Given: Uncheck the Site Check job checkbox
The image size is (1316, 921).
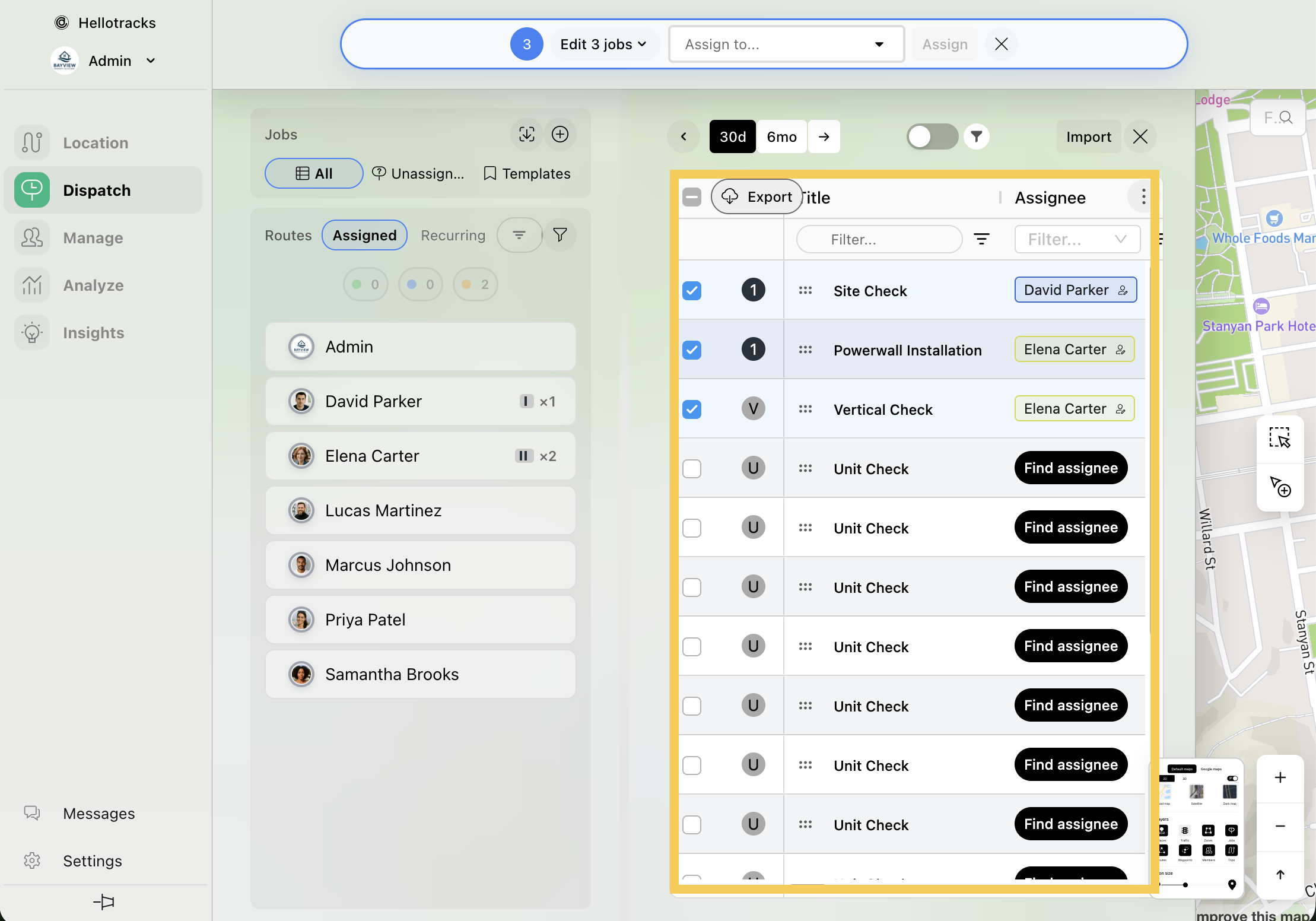Looking at the screenshot, I should point(692,291).
